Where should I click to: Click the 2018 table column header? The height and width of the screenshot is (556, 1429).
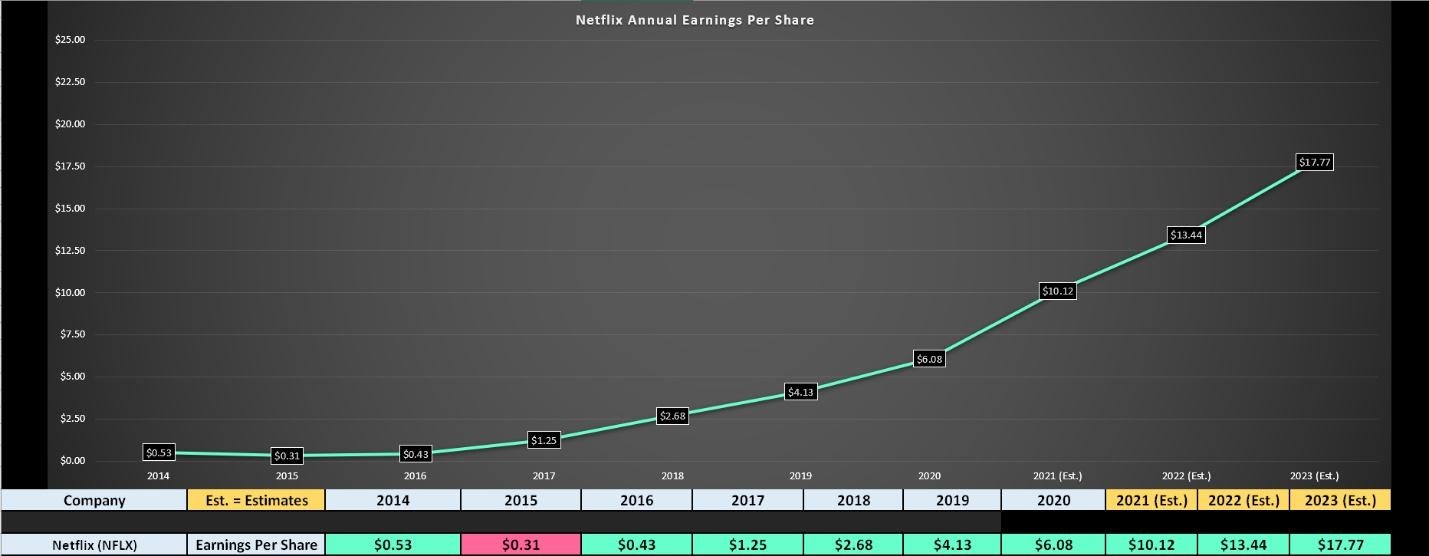tap(853, 500)
